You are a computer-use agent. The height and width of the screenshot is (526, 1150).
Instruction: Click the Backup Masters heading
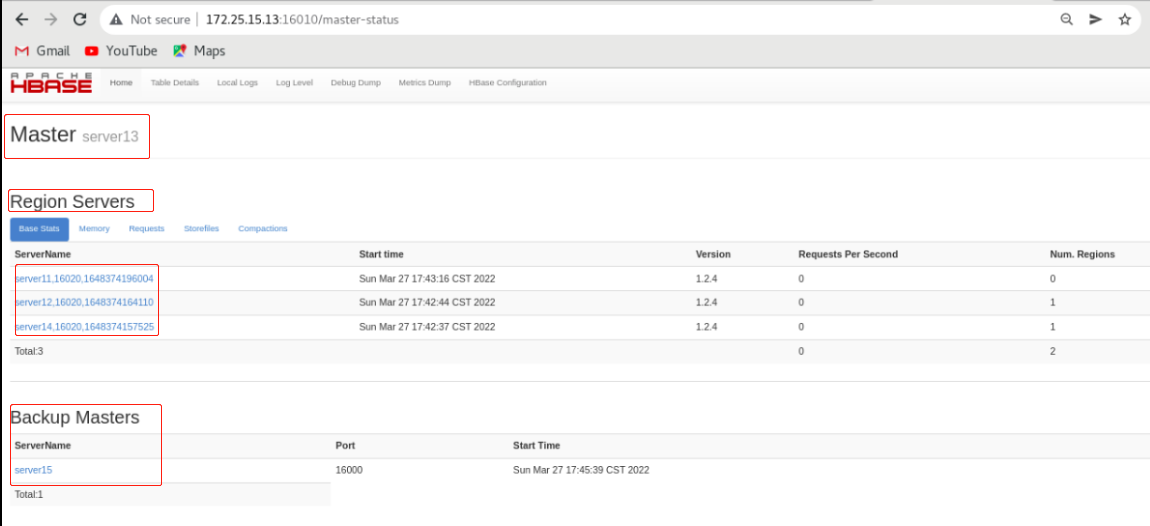75,418
